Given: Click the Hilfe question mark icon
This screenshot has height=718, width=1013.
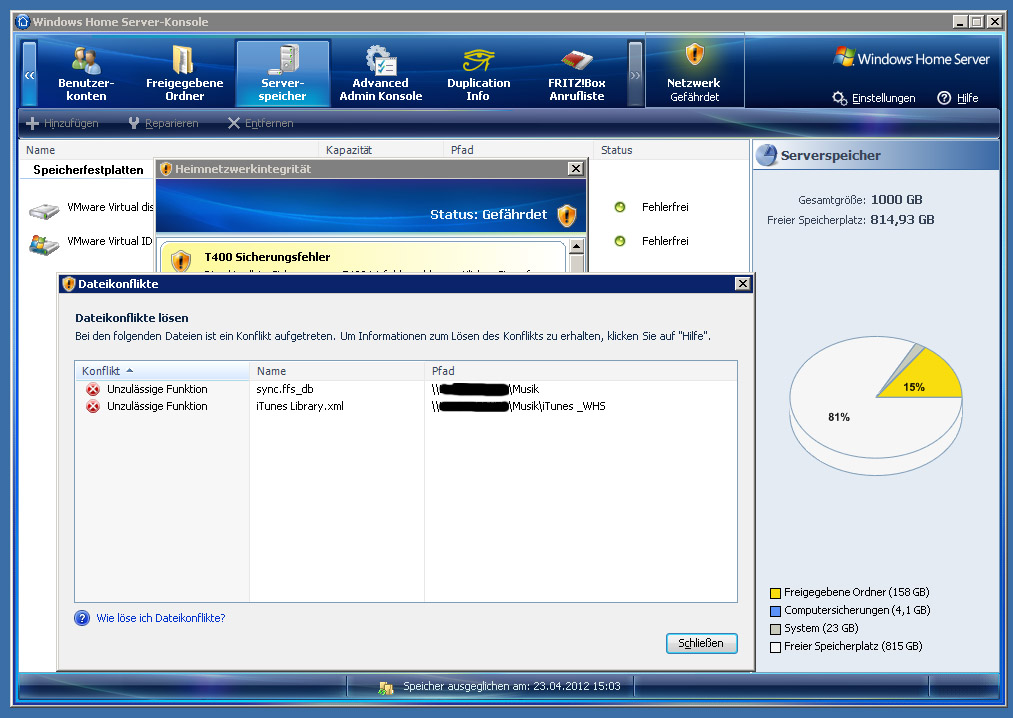Looking at the screenshot, I should (x=944, y=98).
